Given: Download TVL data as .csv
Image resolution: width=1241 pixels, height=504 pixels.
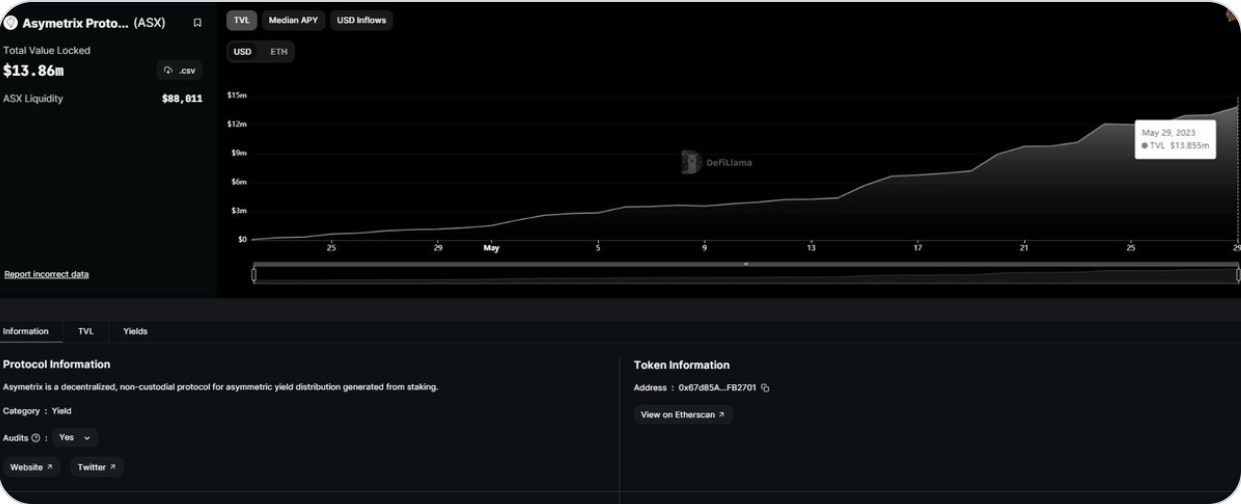Looking at the screenshot, I should tap(180, 70).
